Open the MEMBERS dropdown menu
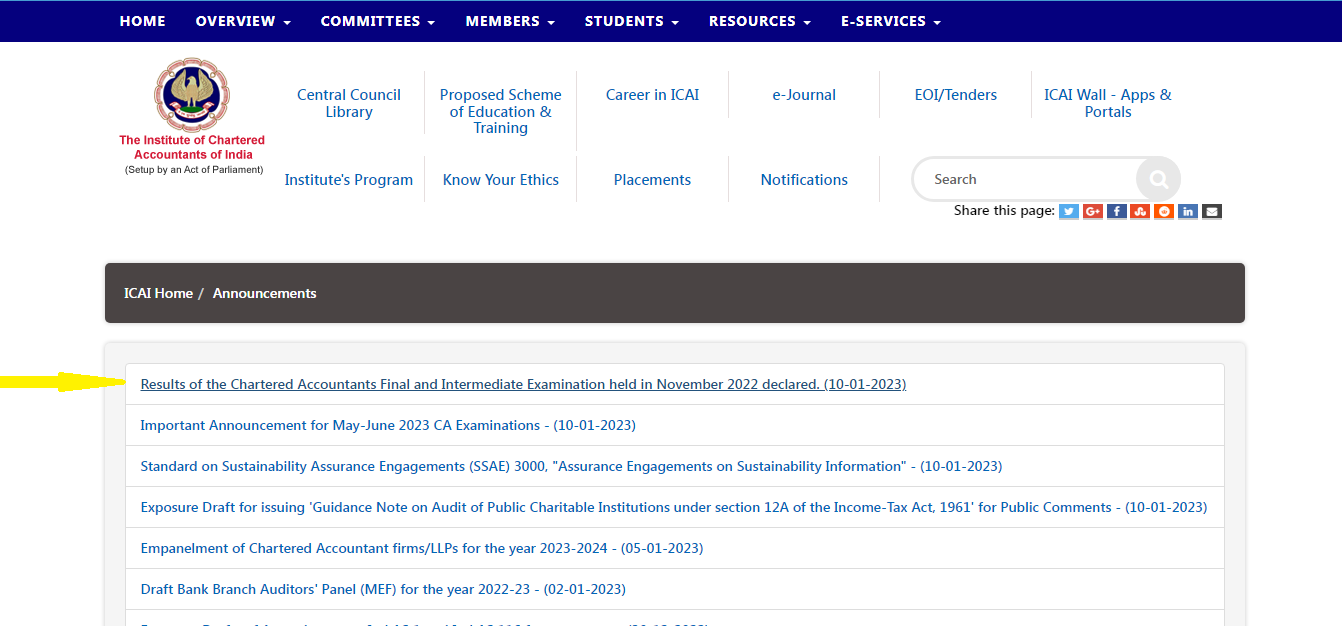The width and height of the screenshot is (1342, 626). coord(510,21)
